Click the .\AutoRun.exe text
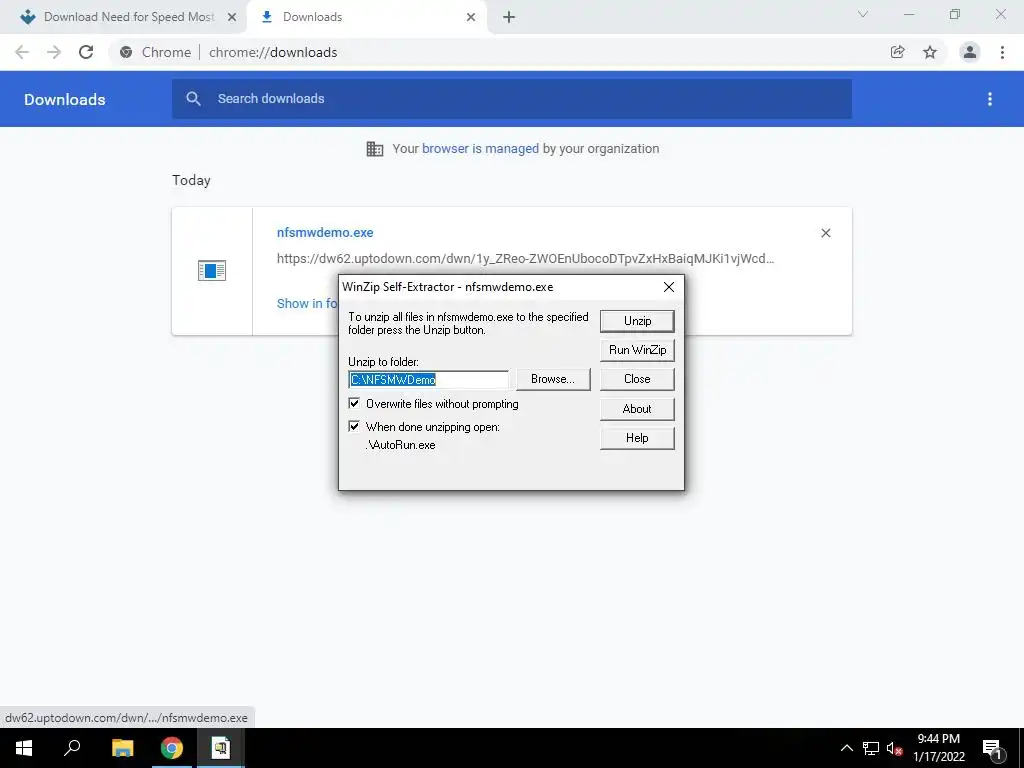The height and width of the screenshot is (768, 1024). [400, 445]
